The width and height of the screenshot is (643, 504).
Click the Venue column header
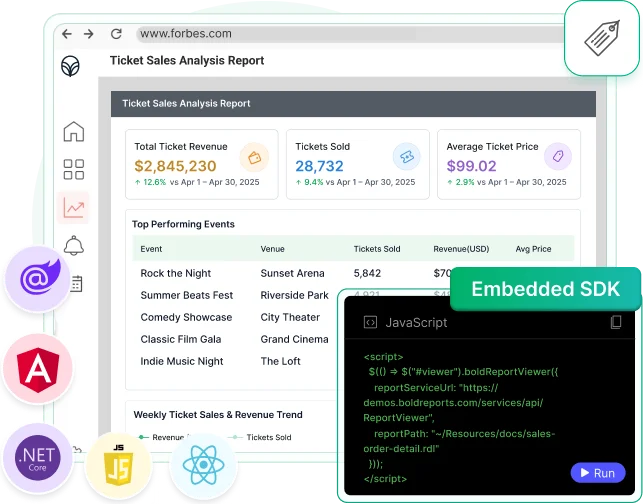(x=272, y=249)
